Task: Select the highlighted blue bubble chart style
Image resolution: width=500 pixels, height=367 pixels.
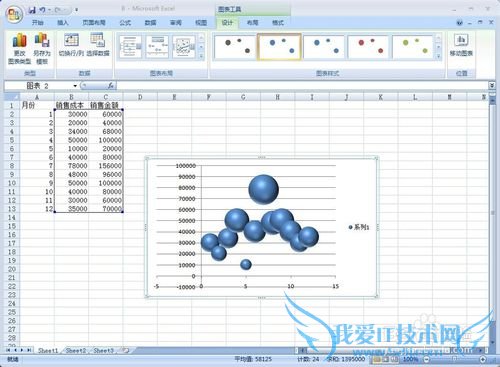Action: [x=279, y=47]
